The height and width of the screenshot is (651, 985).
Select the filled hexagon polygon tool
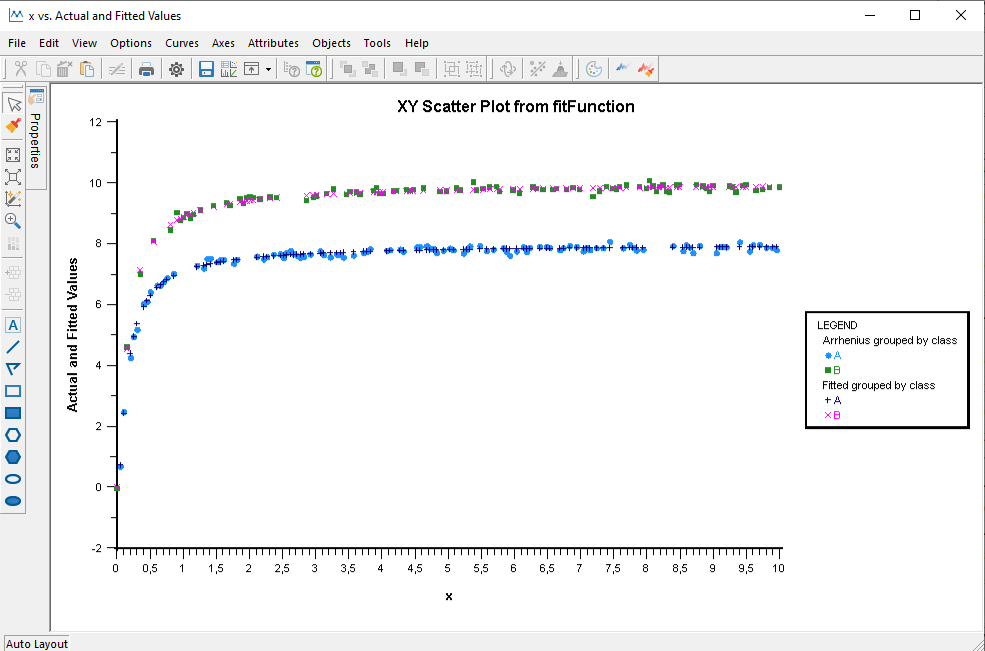tap(13, 457)
